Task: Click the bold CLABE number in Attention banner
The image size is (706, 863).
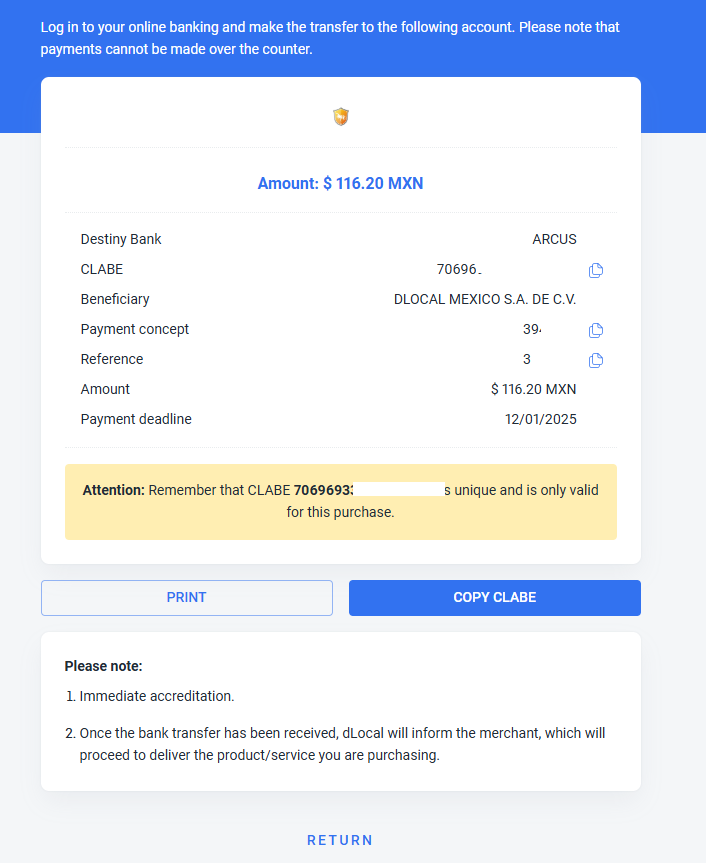Action: point(324,490)
